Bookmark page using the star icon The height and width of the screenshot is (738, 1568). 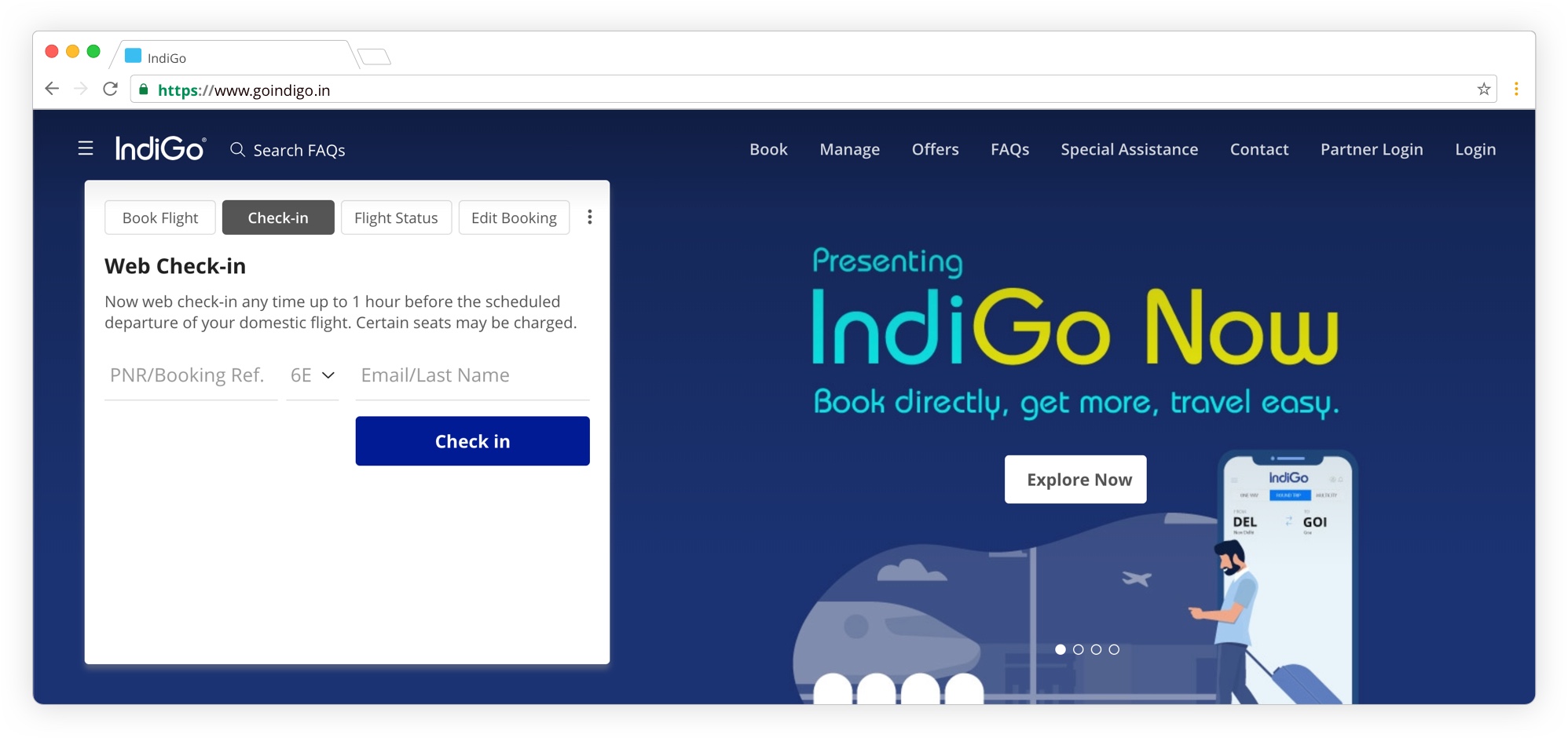coord(1484,90)
